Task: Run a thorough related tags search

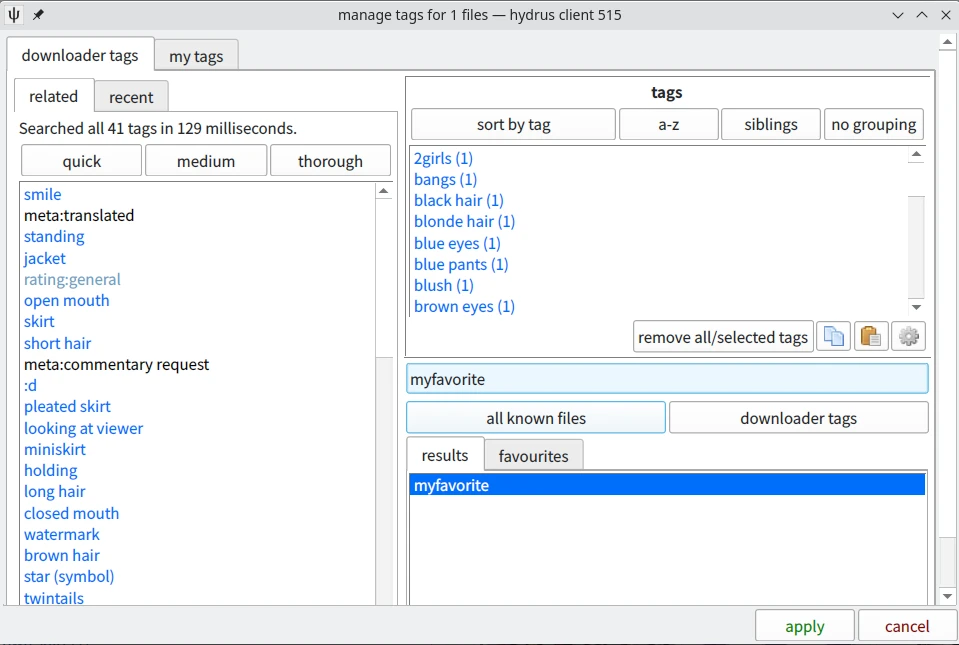Action: point(330,161)
